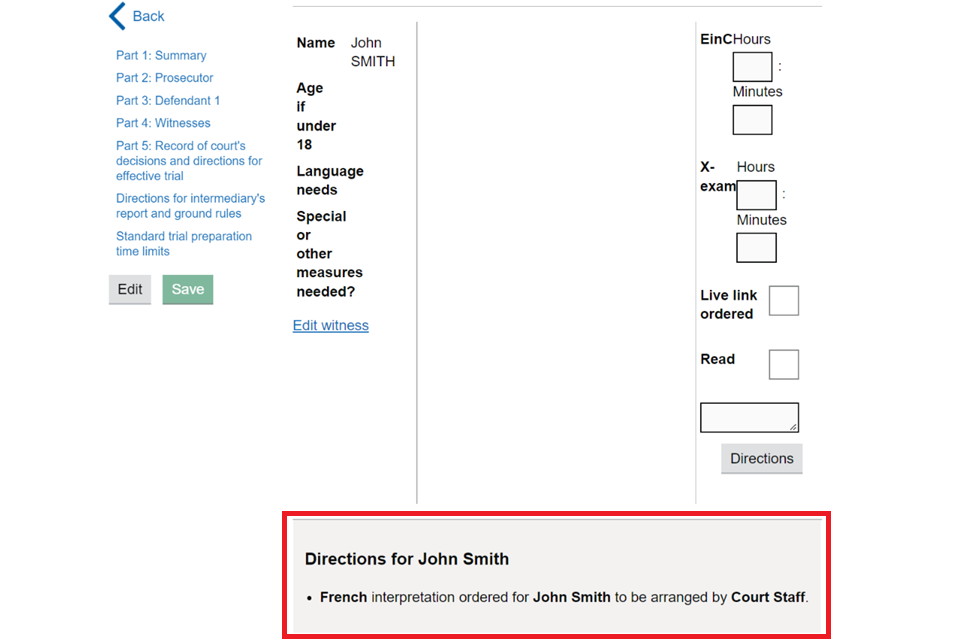Screen dimensions: 960x640
Task: Tick the Read checkbox
Action: (x=783, y=365)
